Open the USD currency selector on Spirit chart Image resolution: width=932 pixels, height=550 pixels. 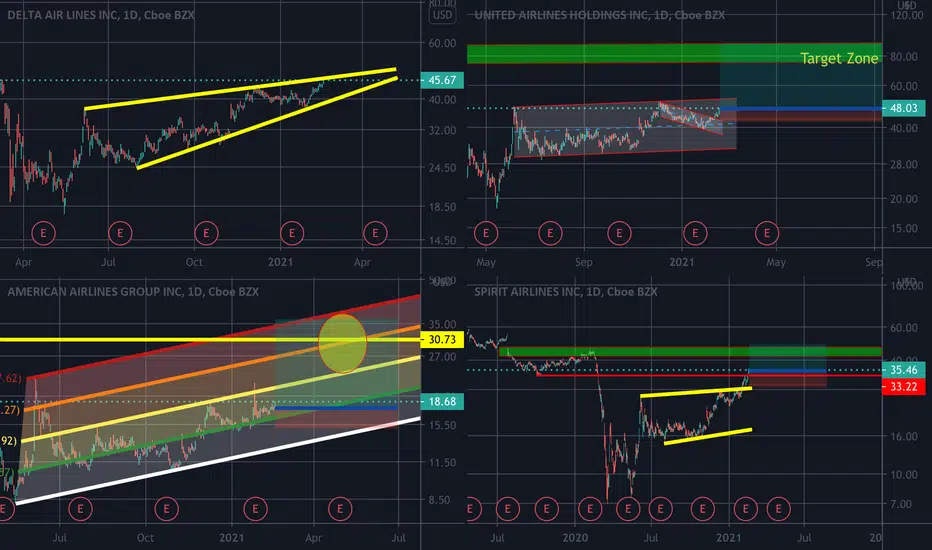coord(906,281)
